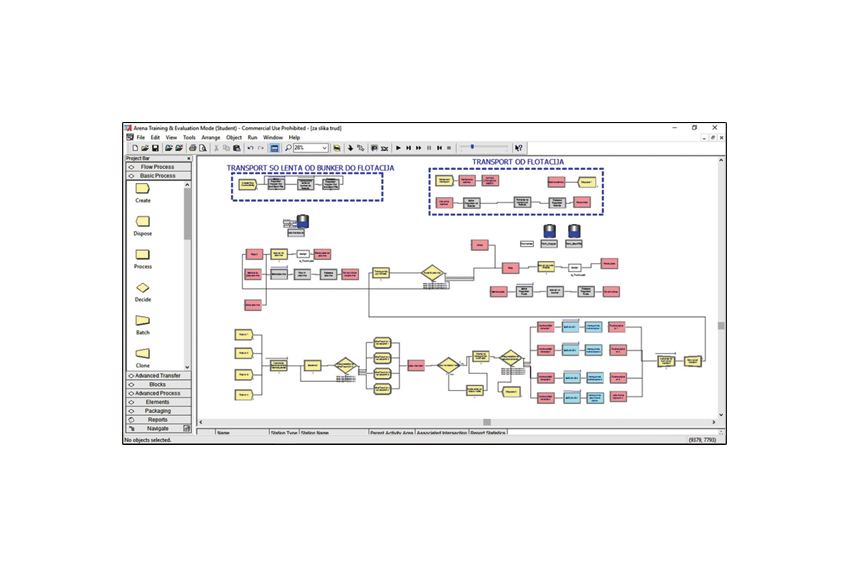
Task: Collapse the Basic Process panel
Action: tap(158, 176)
